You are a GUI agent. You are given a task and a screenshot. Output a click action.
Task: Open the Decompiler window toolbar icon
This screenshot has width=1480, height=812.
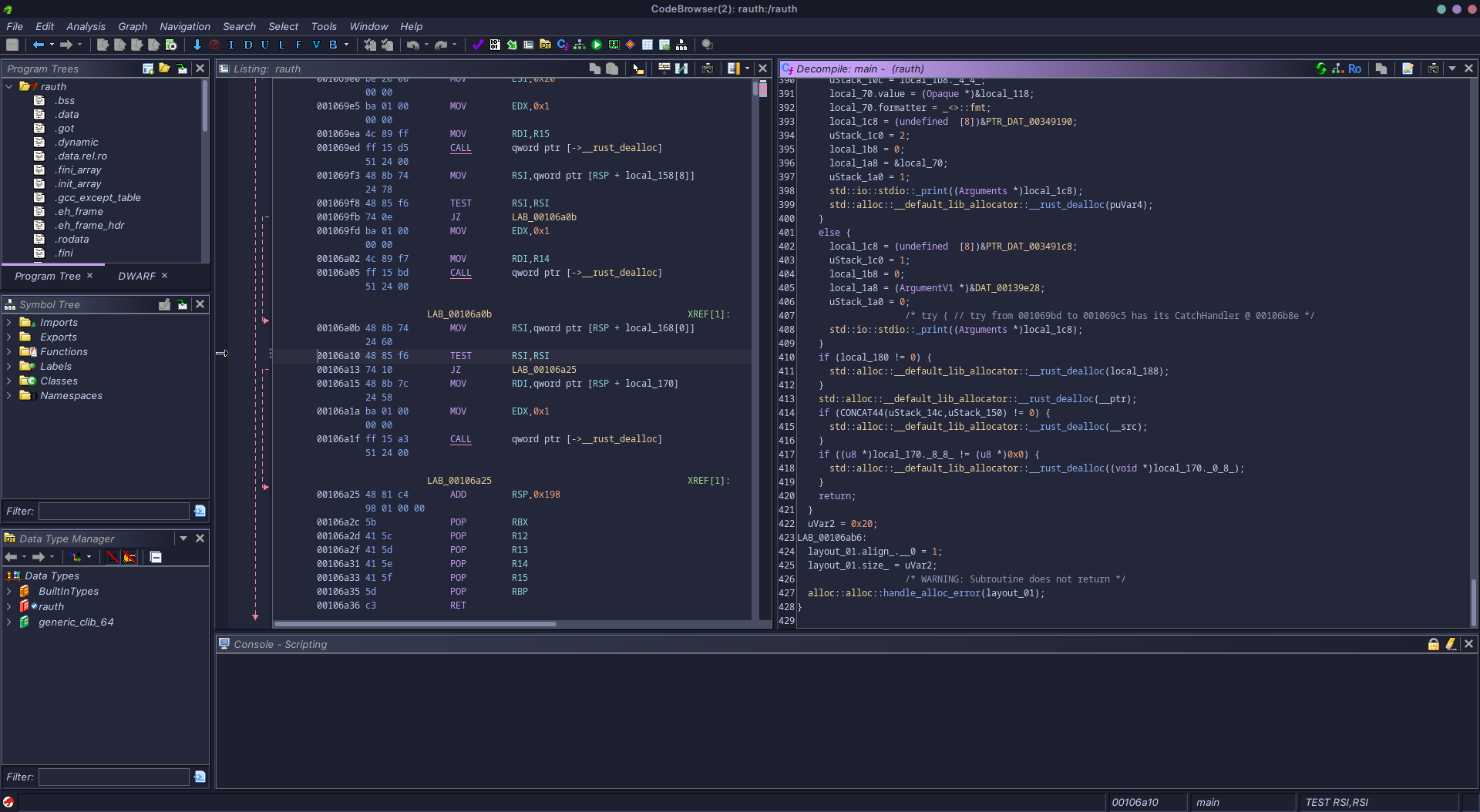coord(562,45)
